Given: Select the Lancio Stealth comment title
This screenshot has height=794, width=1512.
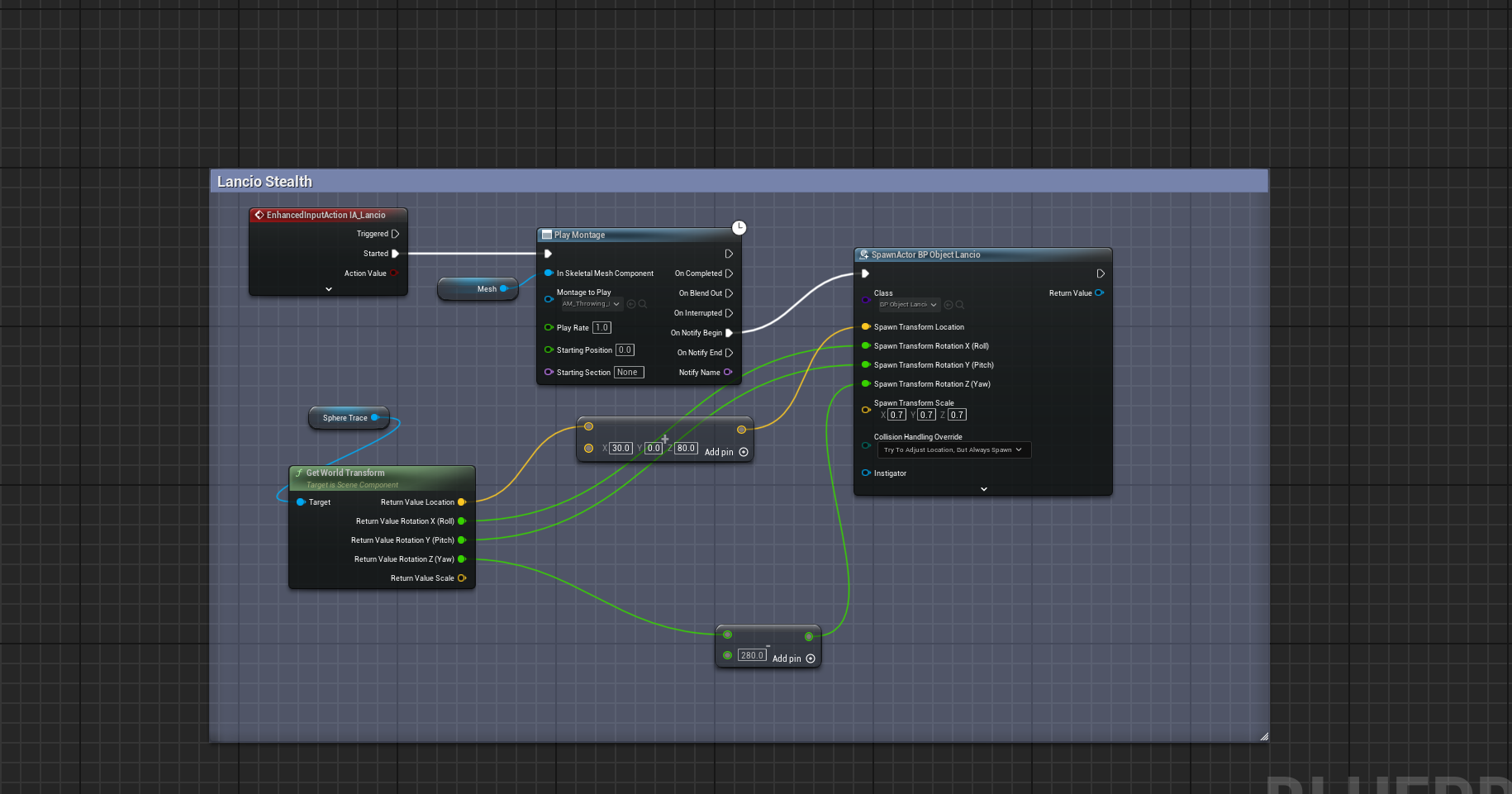Looking at the screenshot, I should click(264, 182).
